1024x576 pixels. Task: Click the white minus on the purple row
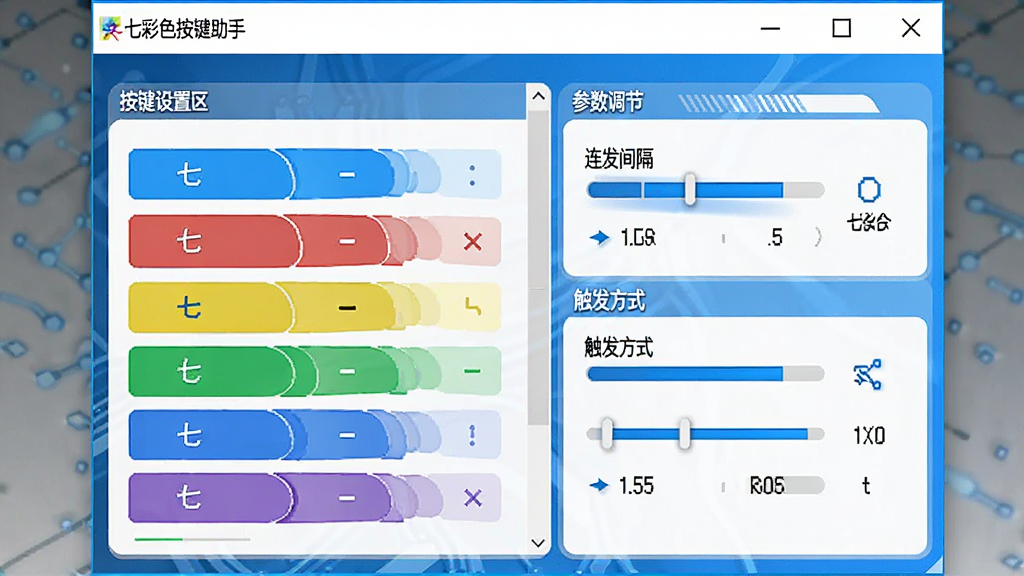pyautogui.click(x=347, y=498)
